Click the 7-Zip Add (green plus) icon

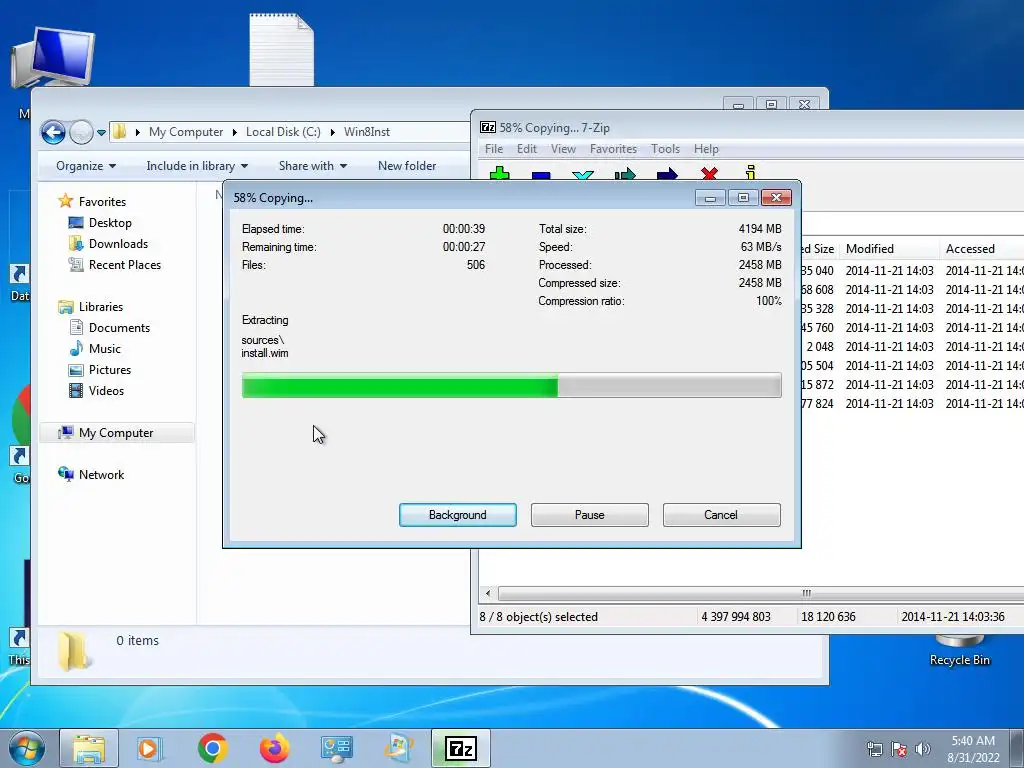(x=500, y=174)
